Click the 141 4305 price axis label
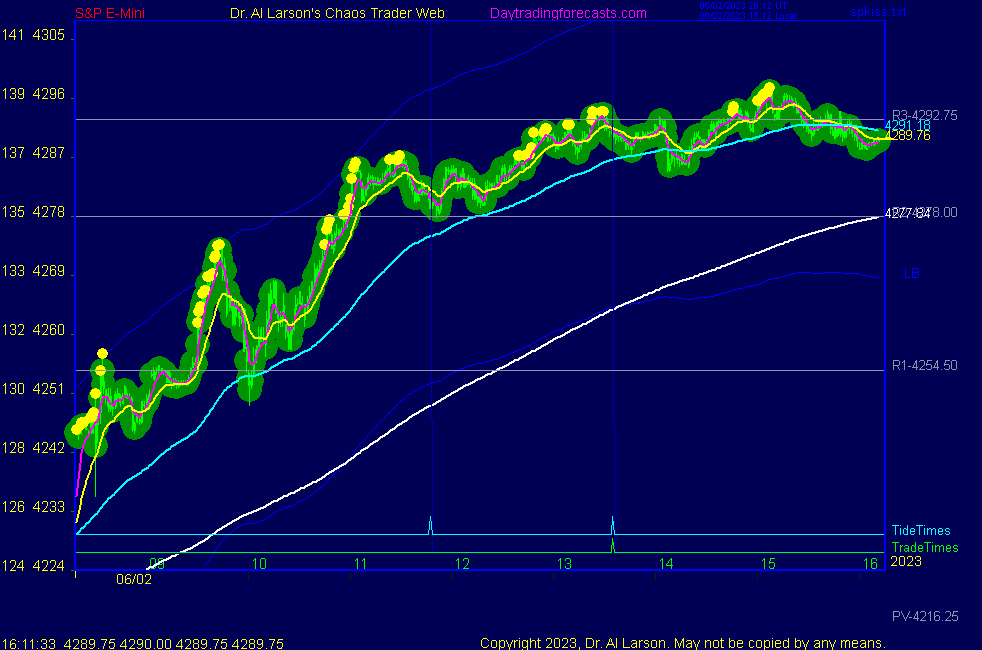The image size is (982, 650). click(x=33, y=35)
